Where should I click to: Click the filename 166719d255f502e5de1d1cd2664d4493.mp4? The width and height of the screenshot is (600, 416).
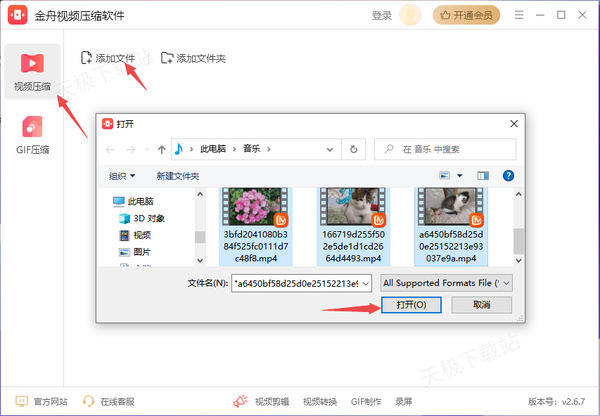point(353,246)
